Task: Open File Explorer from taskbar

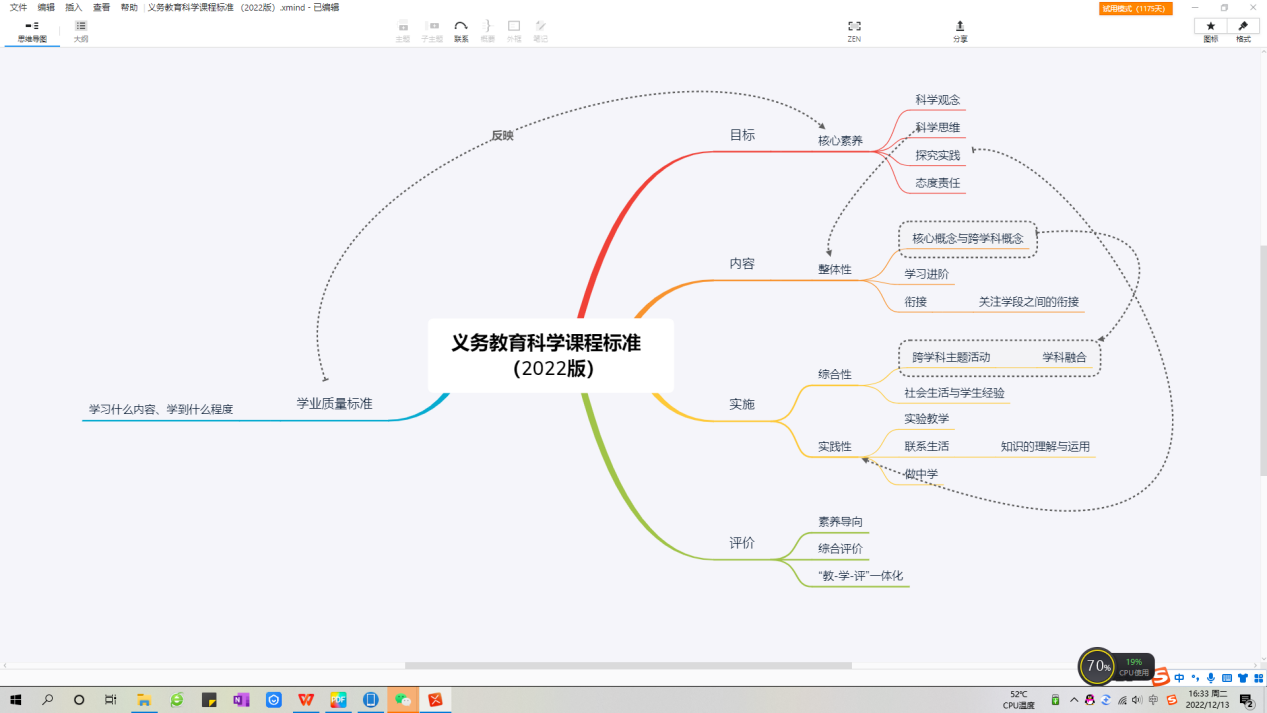Action: [144, 700]
